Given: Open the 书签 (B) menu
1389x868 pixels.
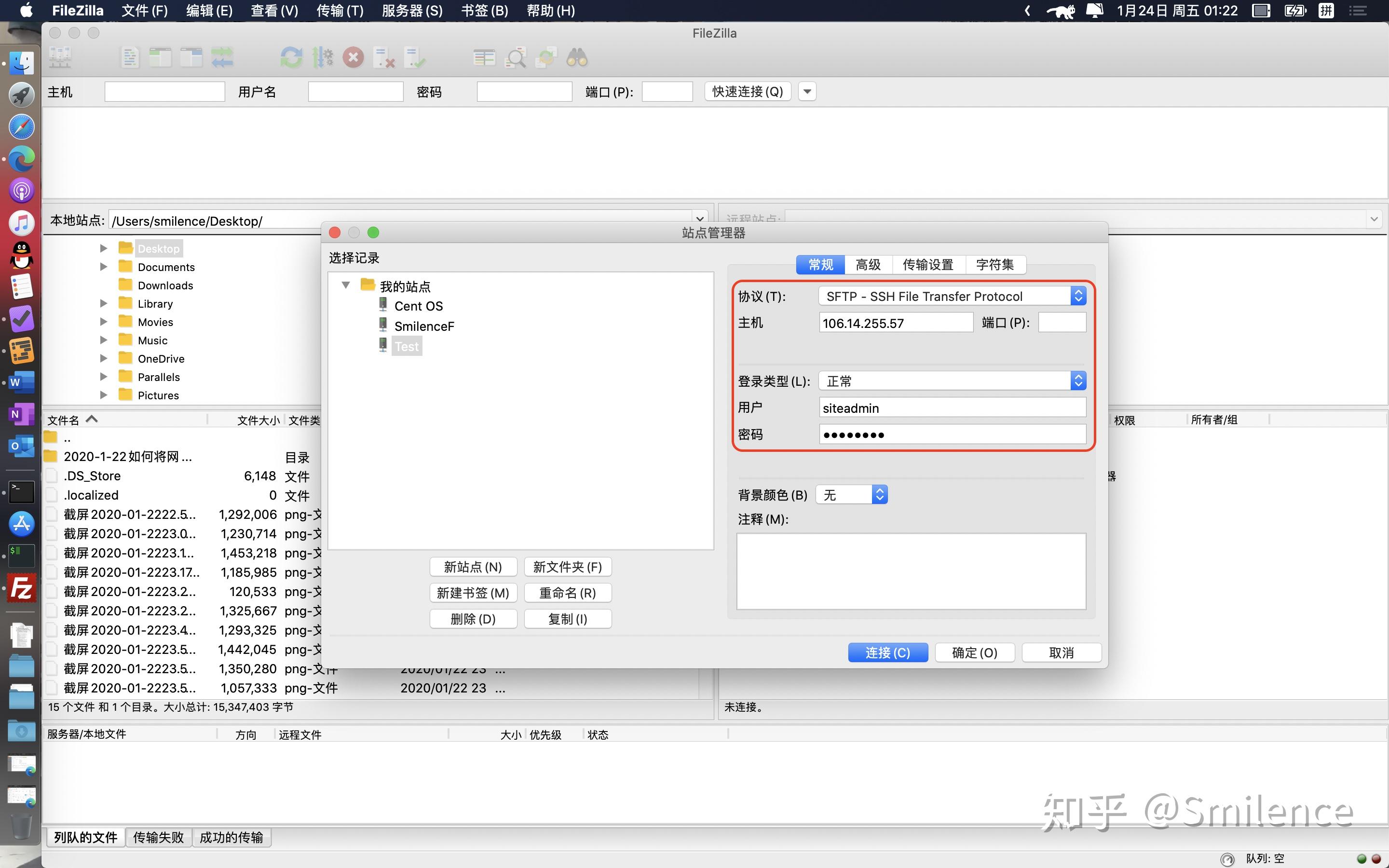Looking at the screenshot, I should (x=484, y=11).
